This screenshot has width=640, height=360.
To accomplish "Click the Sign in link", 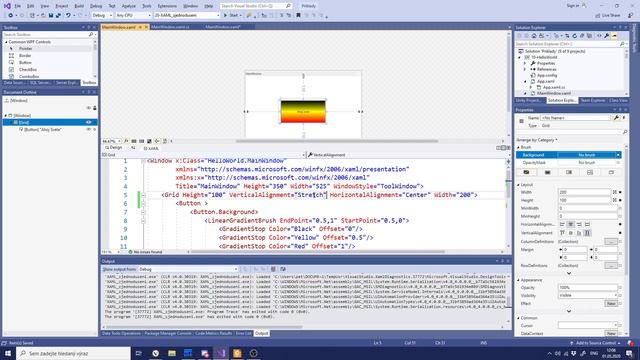I will 573,6.
